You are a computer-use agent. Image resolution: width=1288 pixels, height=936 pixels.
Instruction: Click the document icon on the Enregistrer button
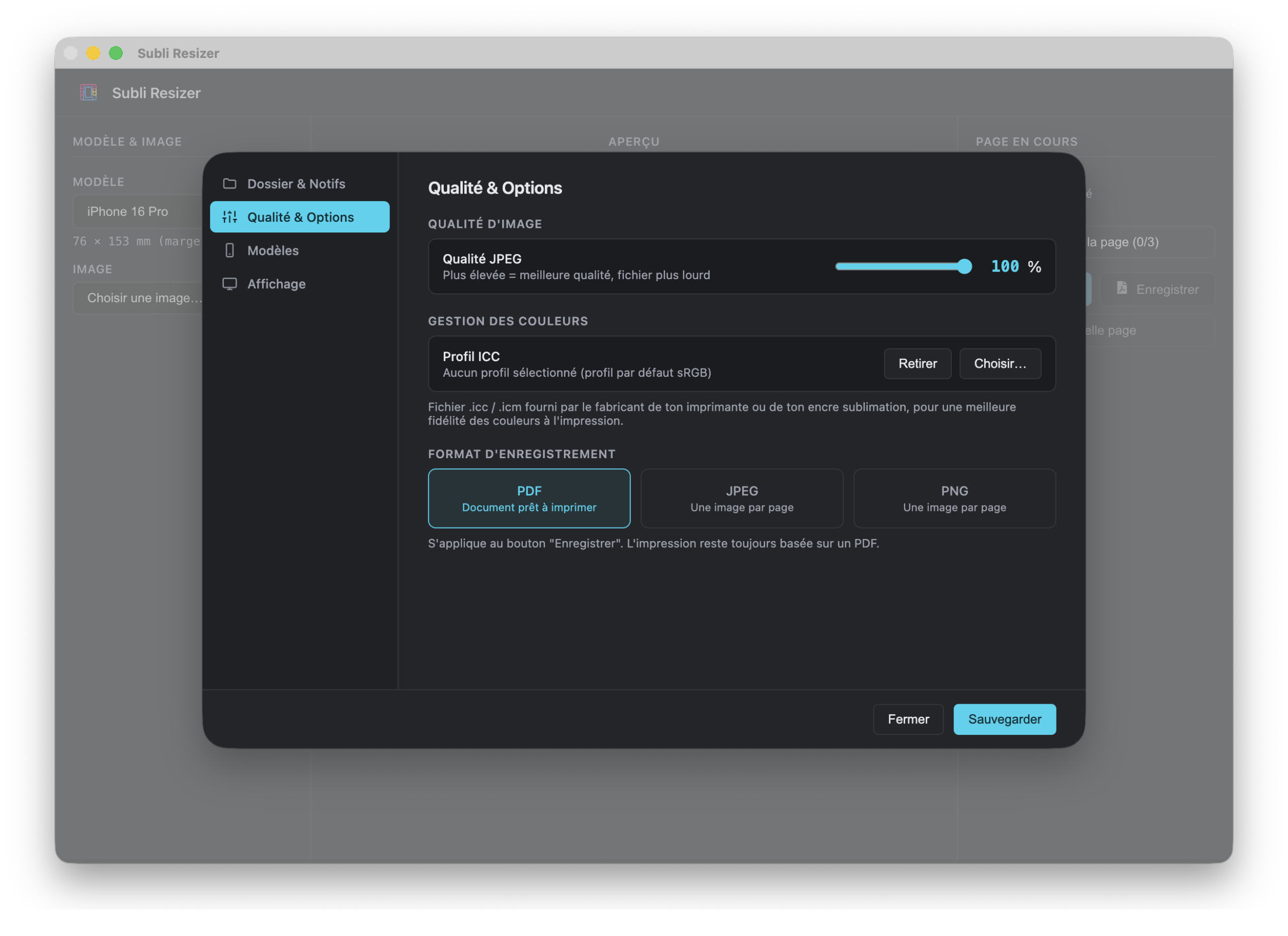click(1121, 288)
